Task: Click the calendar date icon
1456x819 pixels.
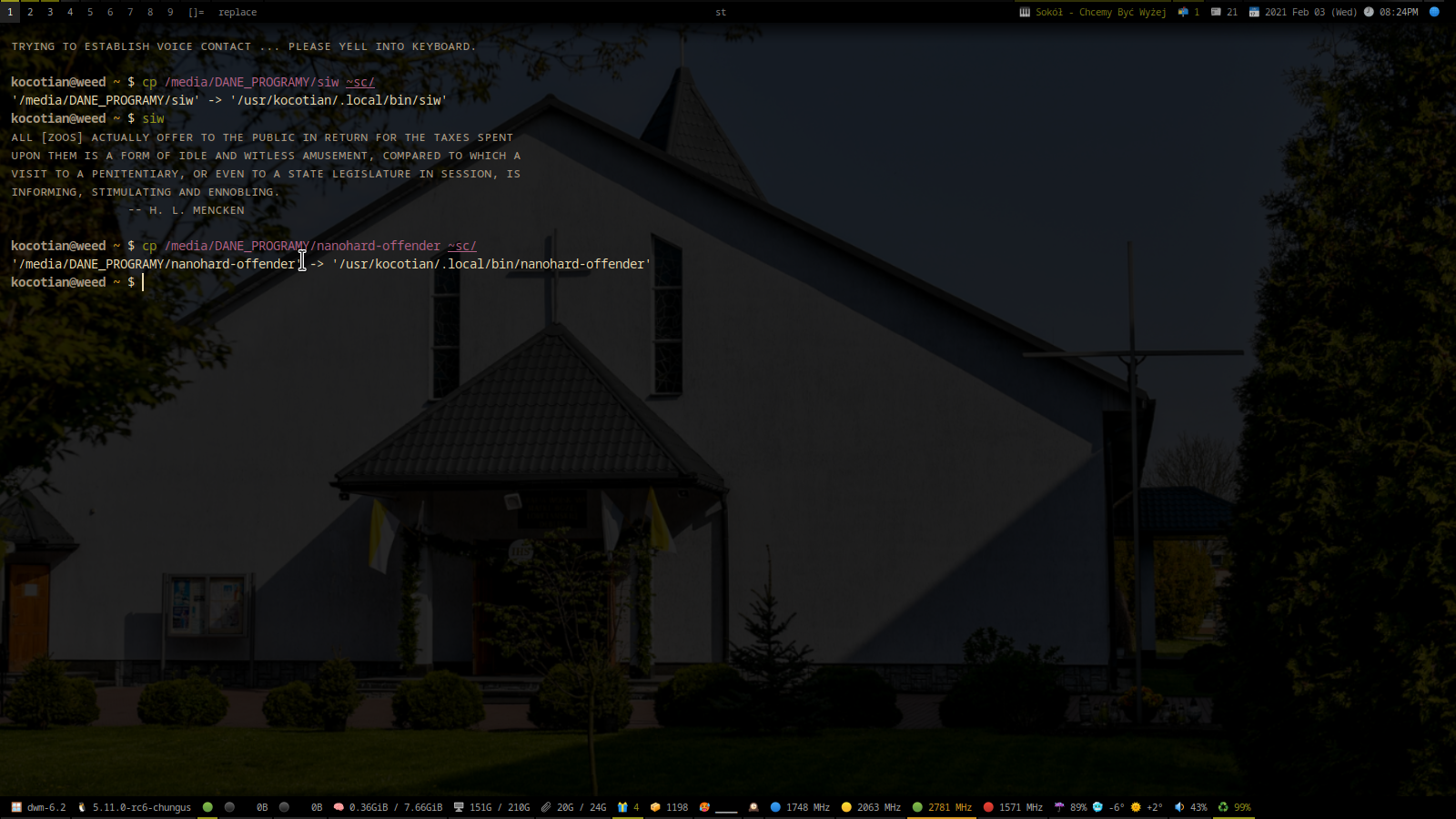Action: [x=1254, y=12]
